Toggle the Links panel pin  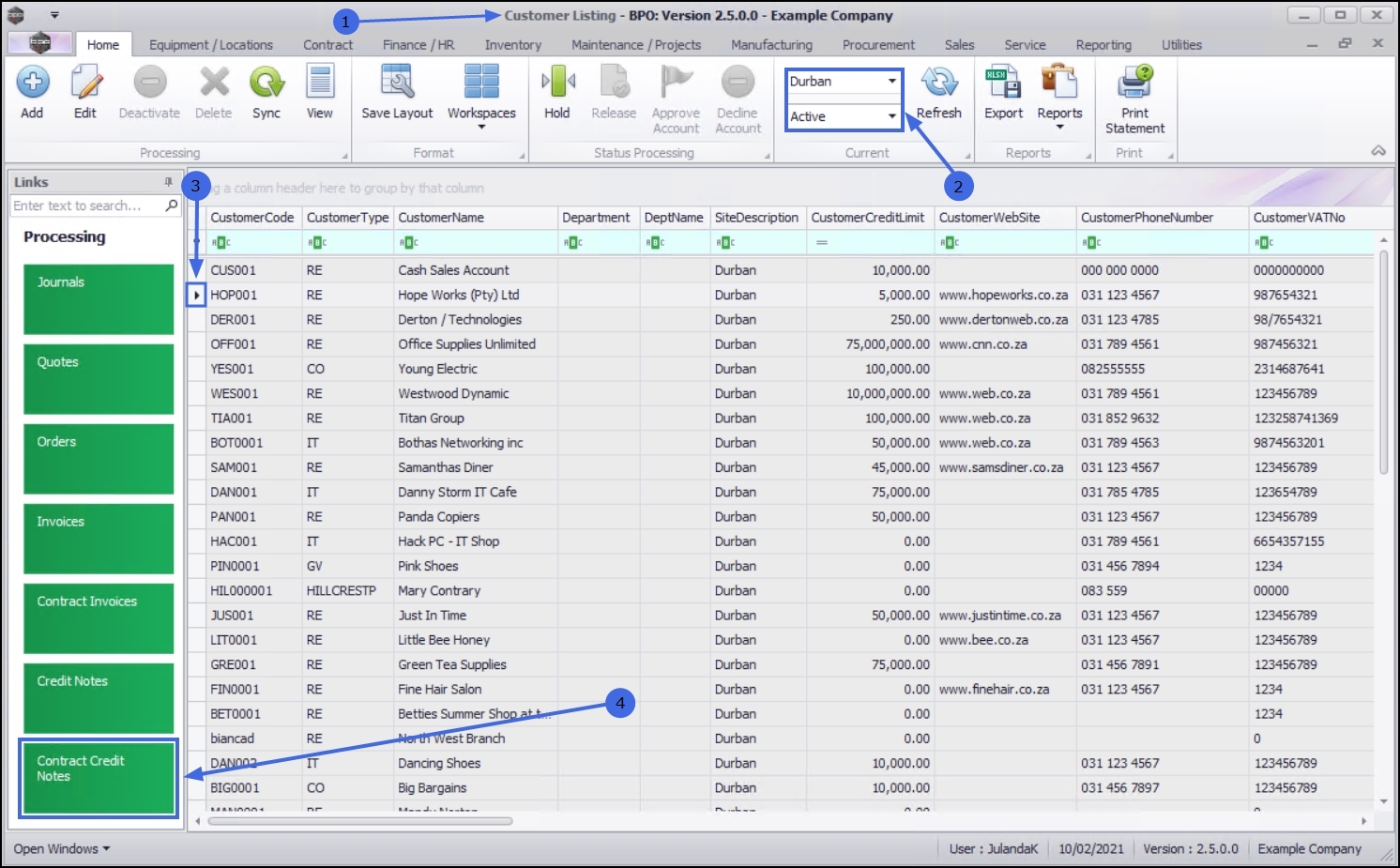pyautogui.click(x=169, y=182)
